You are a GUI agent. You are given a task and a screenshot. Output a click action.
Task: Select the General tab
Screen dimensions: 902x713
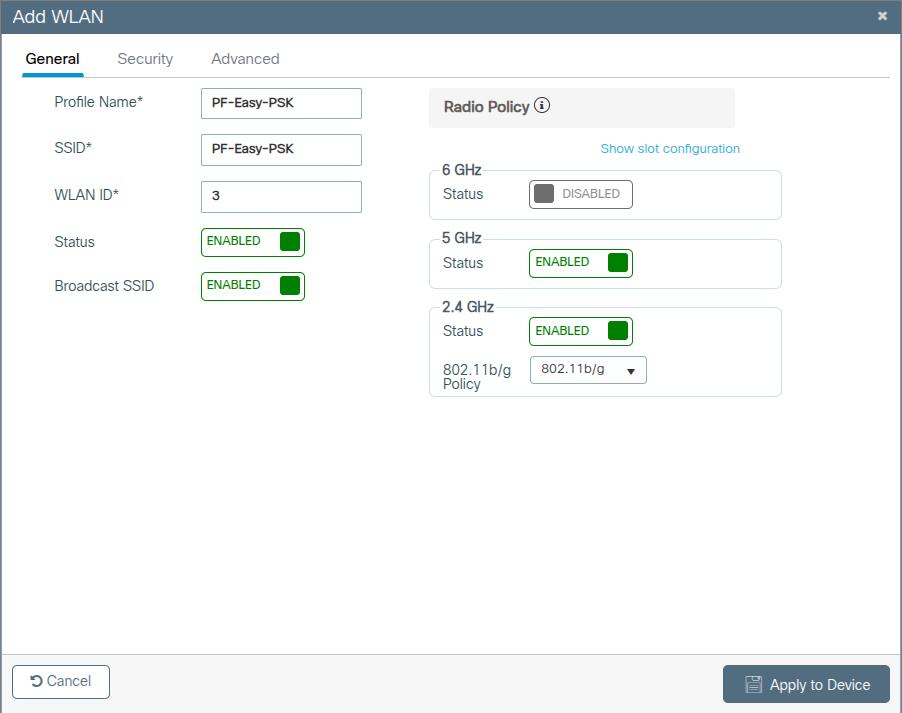pyautogui.click(x=52, y=59)
